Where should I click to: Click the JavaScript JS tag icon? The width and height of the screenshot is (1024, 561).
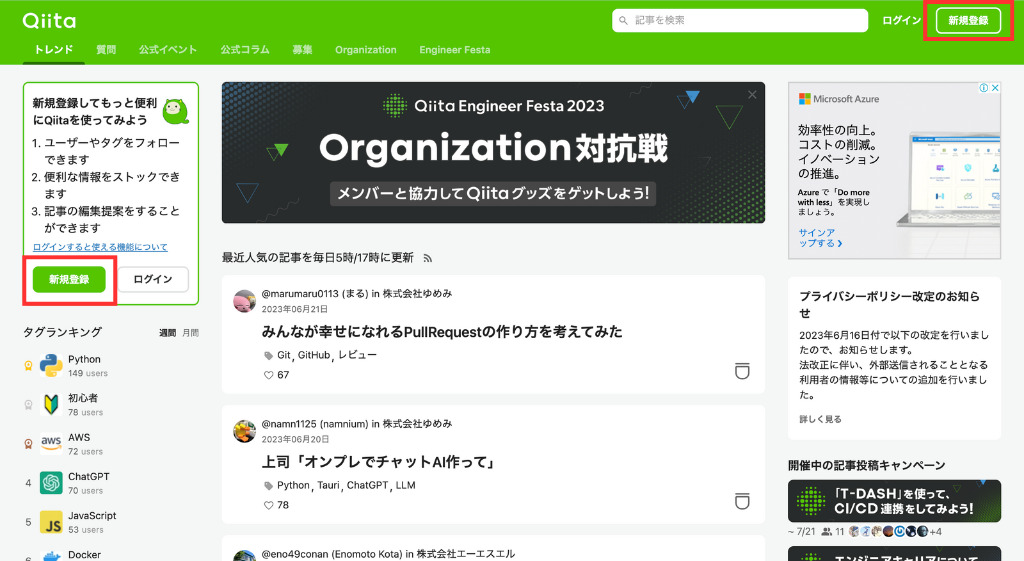(x=51, y=522)
